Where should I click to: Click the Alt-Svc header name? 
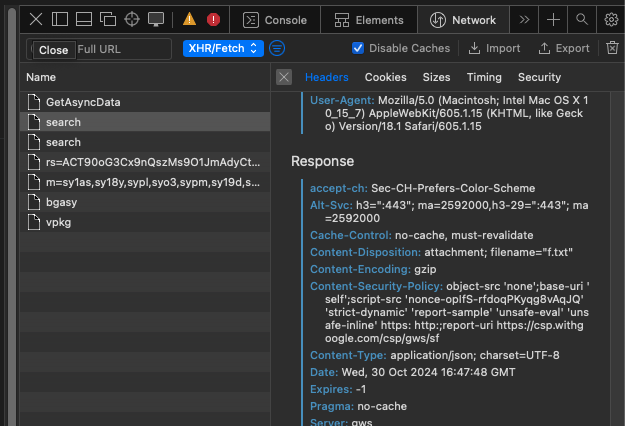point(331,205)
